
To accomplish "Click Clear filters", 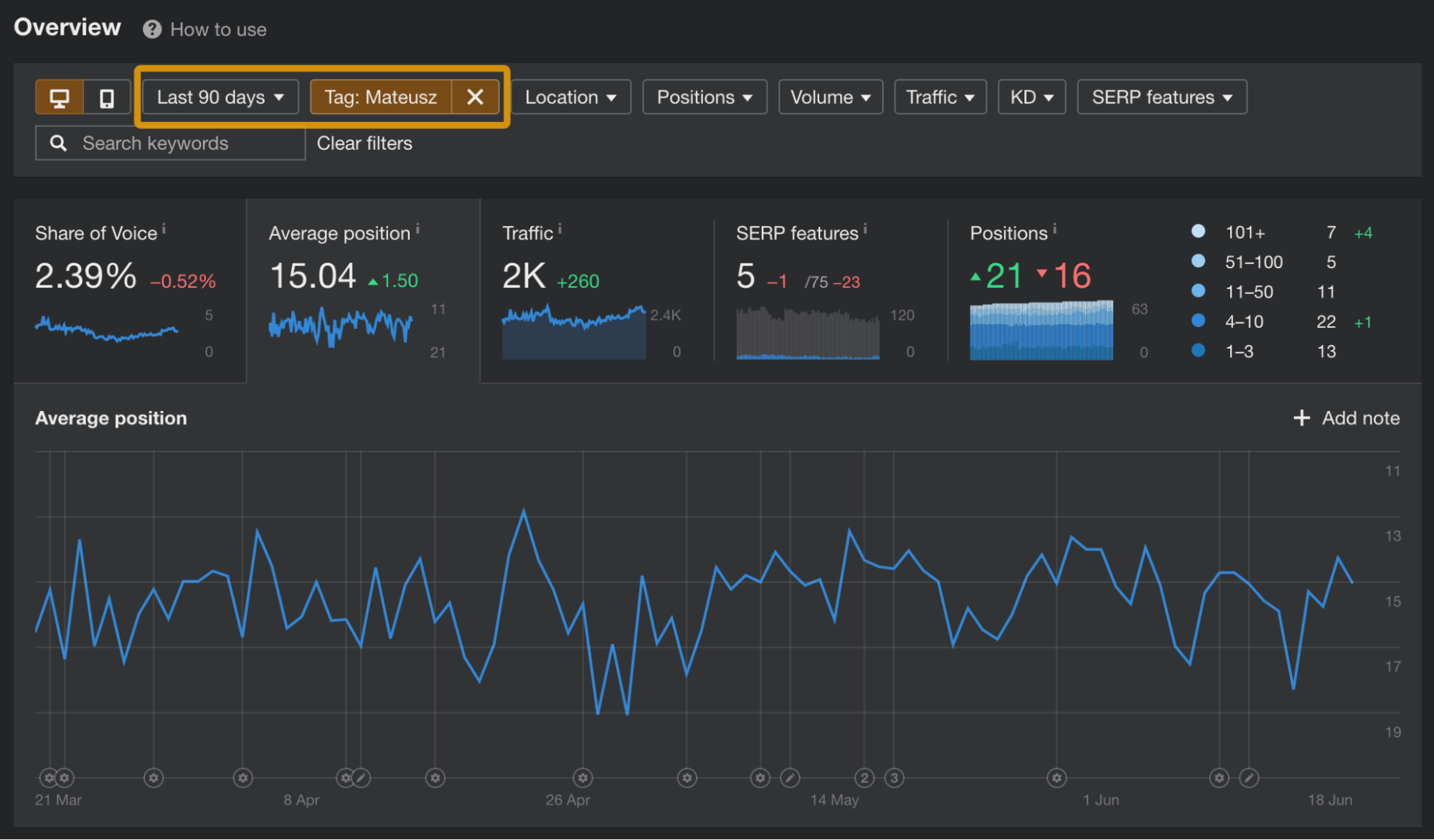I will click(364, 143).
